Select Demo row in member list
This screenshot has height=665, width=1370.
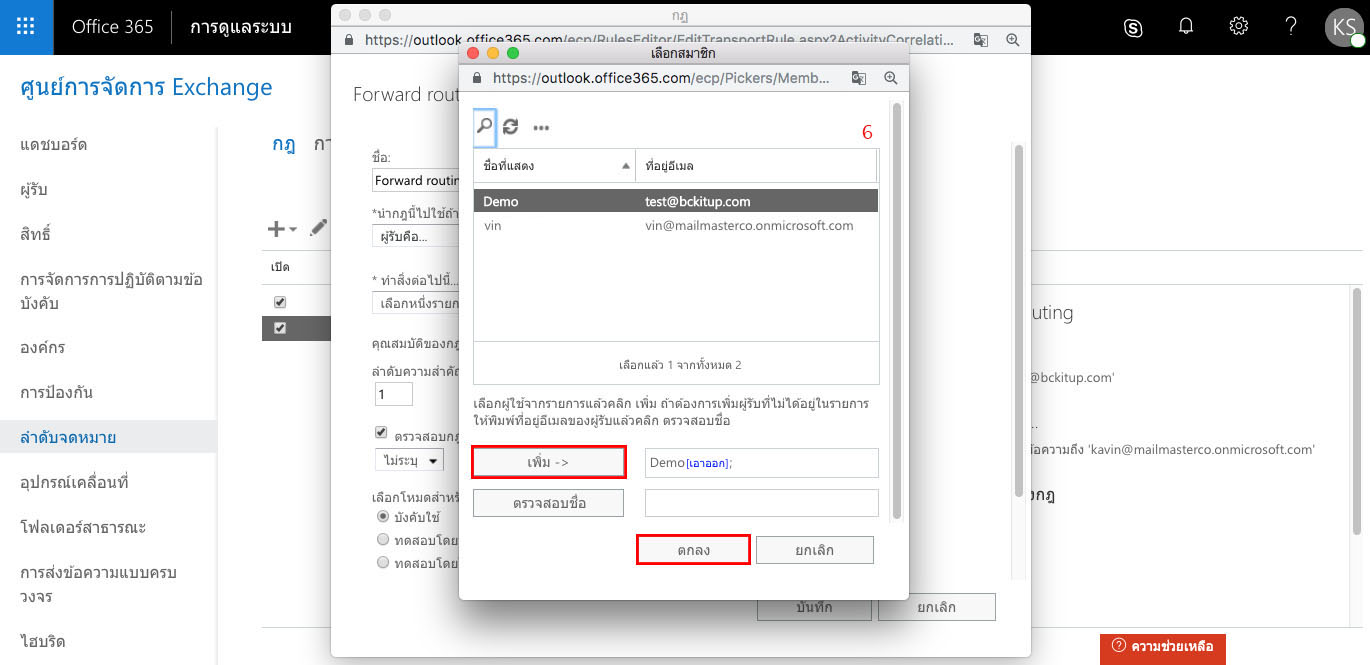click(x=676, y=201)
